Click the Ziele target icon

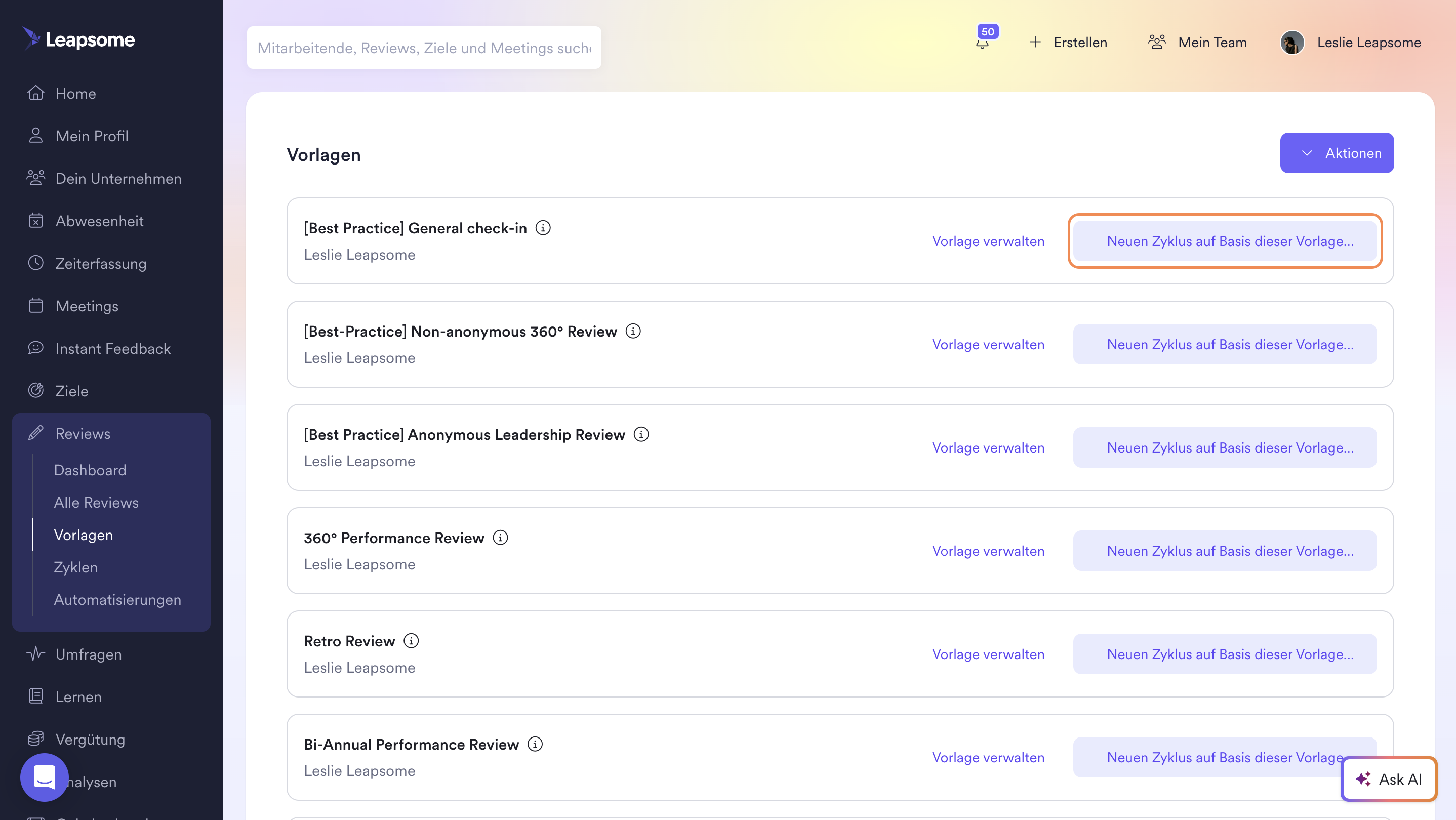pyautogui.click(x=35, y=390)
